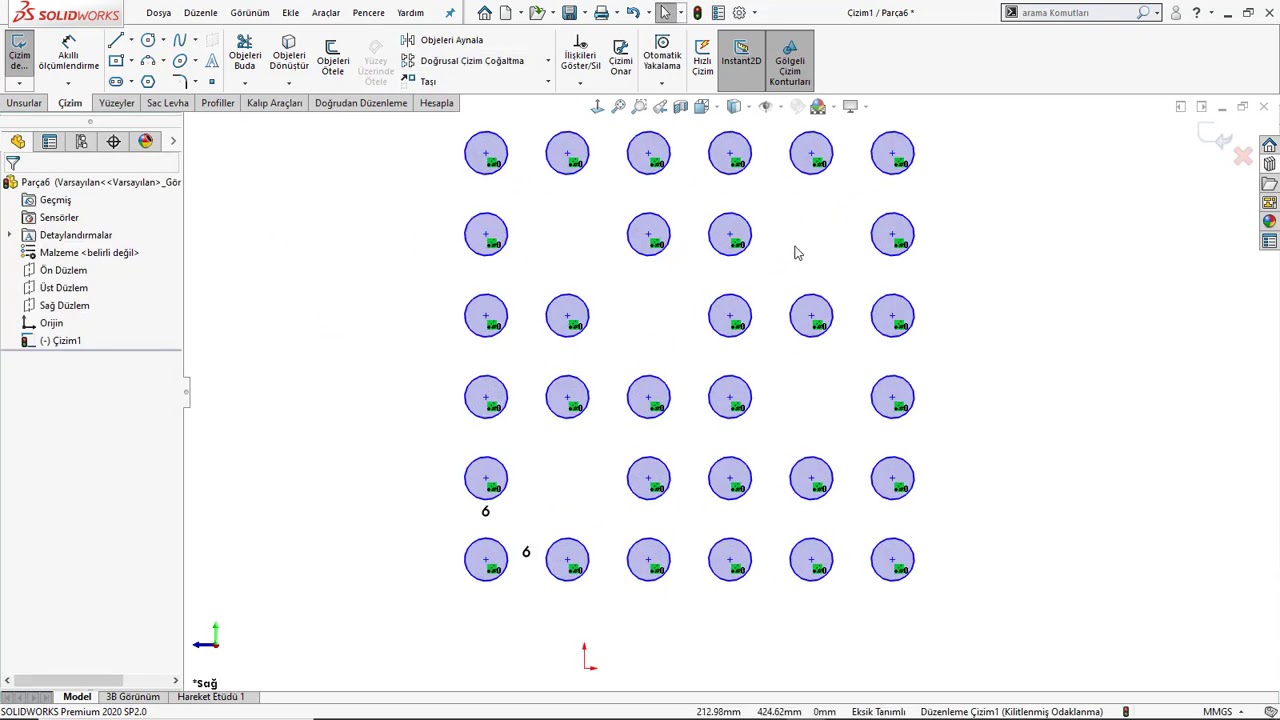Open Otomatik Yakalama dropdown arrow

(661, 83)
